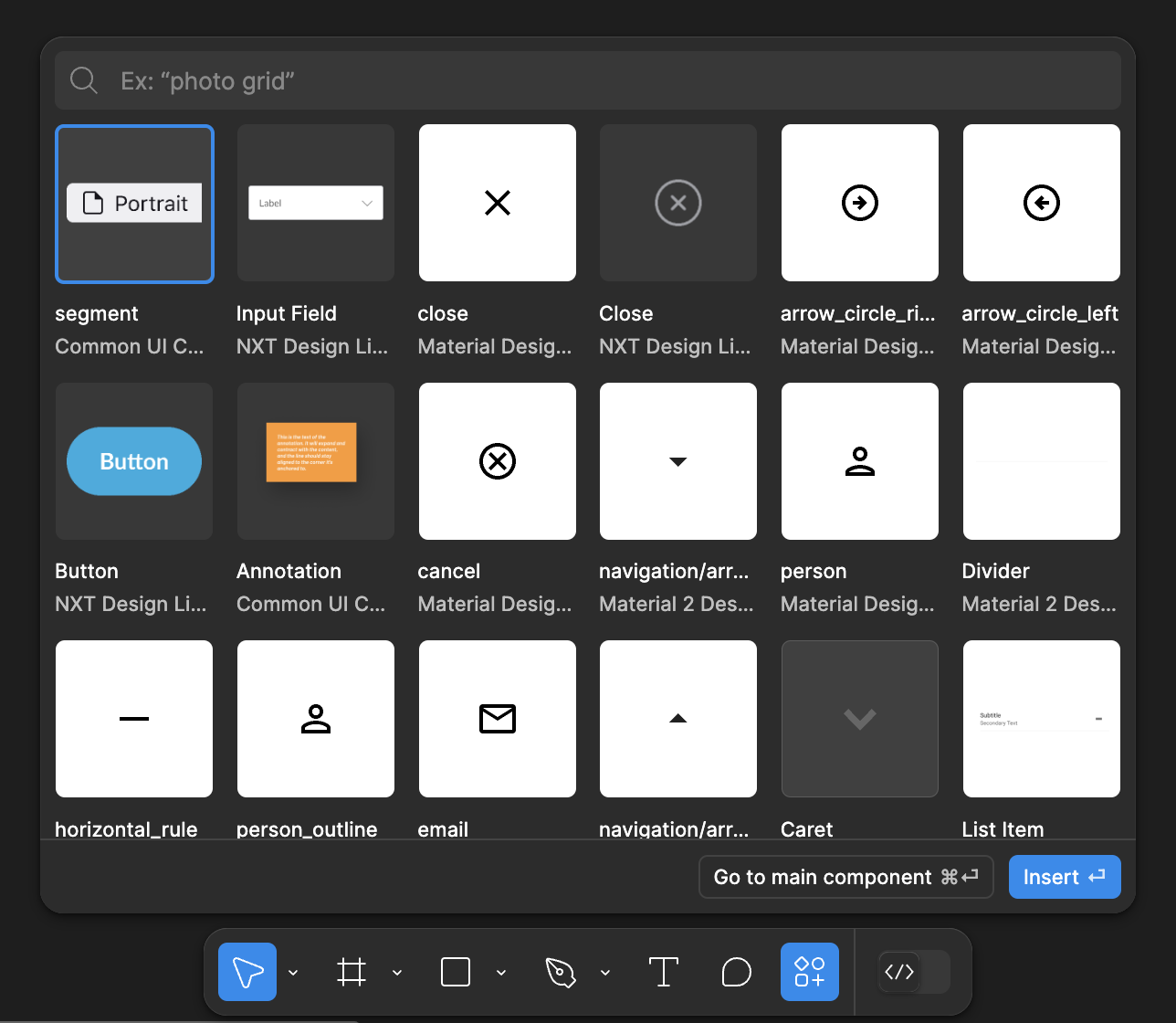Choose the navigation arrow down icon component
The width and height of the screenshot is (1176, 1023).
click(x=678, y=461)
